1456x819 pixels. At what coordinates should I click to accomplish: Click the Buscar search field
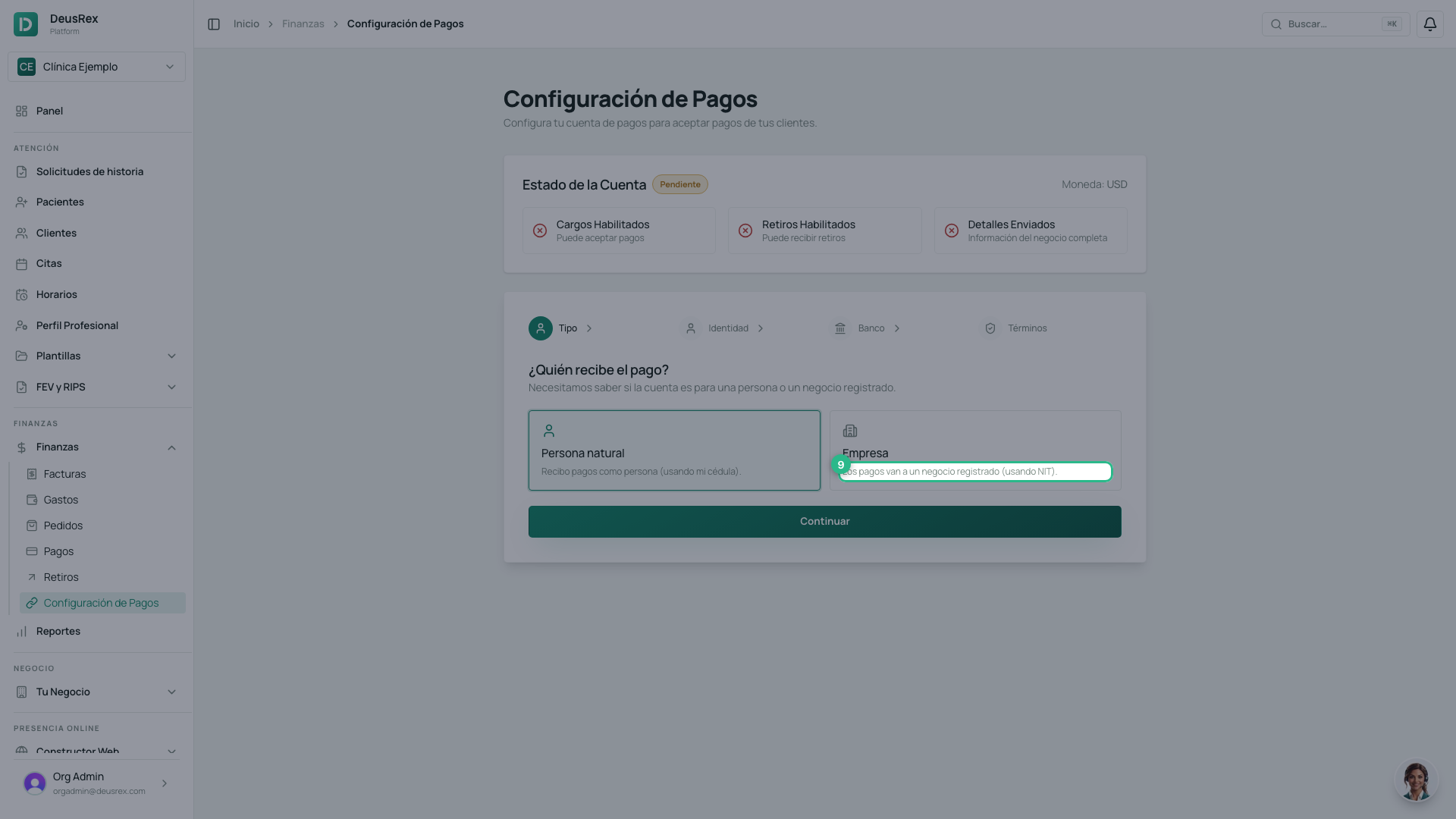tap(1335, 24)
